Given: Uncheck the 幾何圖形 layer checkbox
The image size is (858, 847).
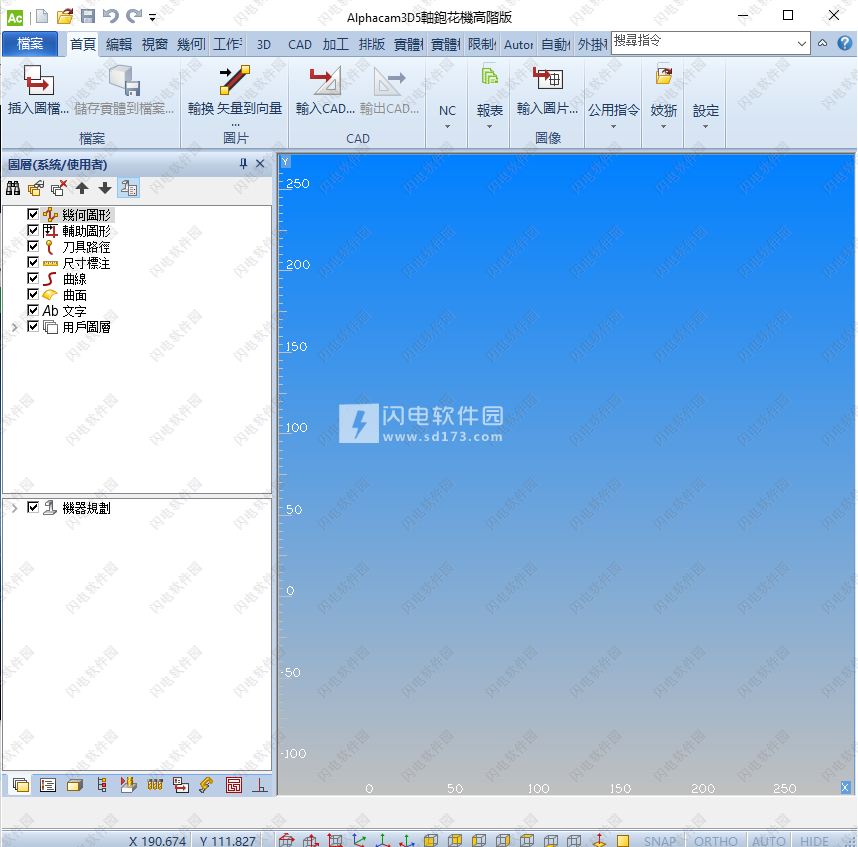Looking at the screenshot, I should 33,214.
